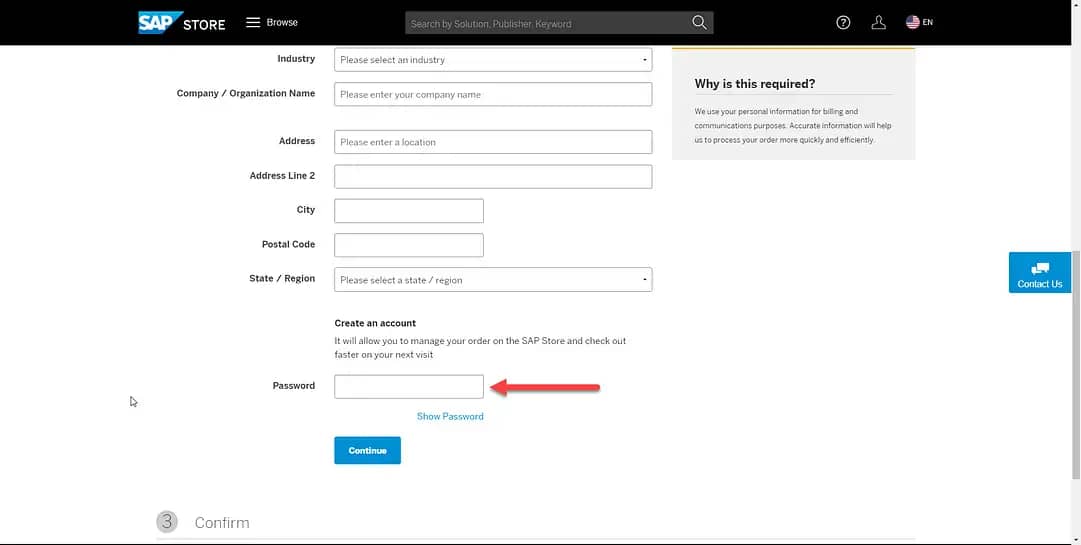Click the Password input box

[x=409, y=387]
